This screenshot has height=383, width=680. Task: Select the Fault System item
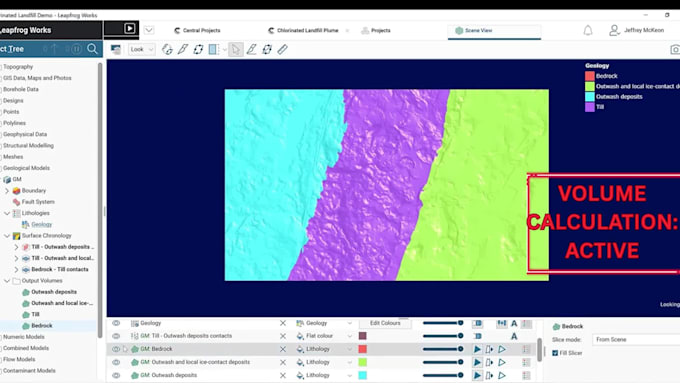(38, 202)
